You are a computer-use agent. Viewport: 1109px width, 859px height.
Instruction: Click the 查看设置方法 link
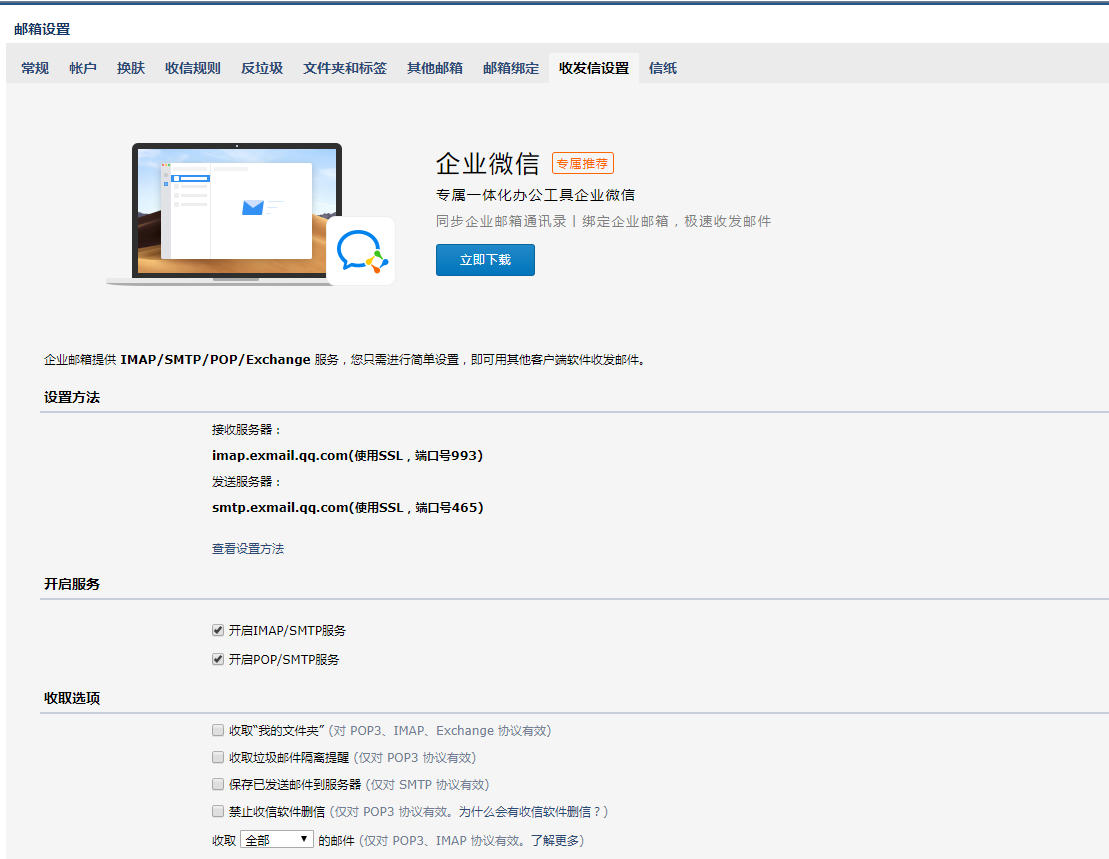click(248, 548)
